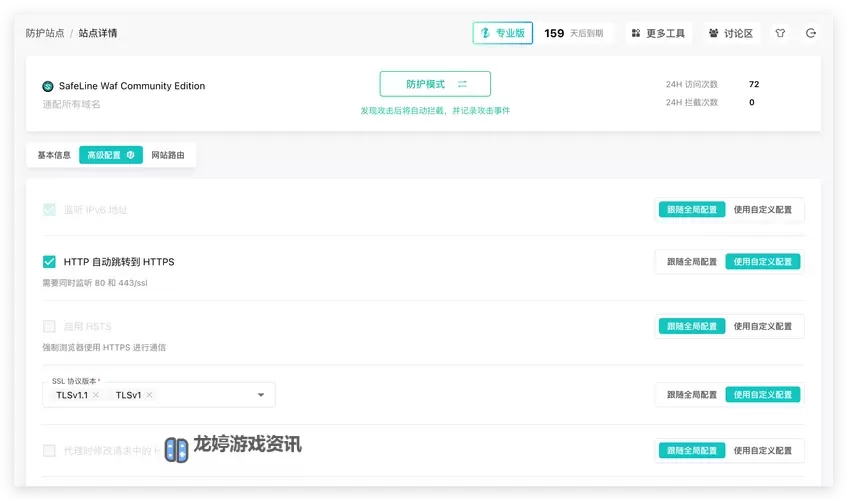Toggle 代理时修改请求 checkbox
Viewport: 847px width, 500px height.
[x=49, y=450]
